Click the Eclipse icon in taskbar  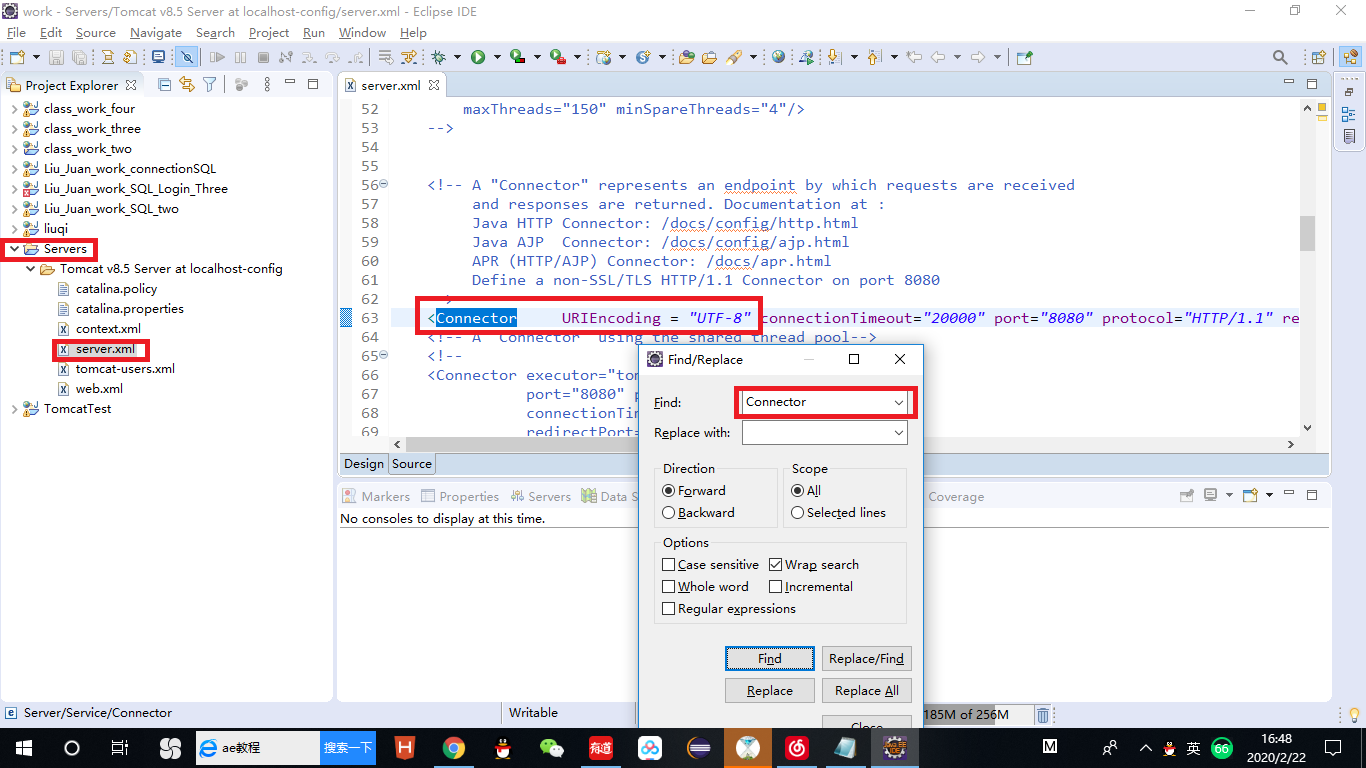(699, 747)
